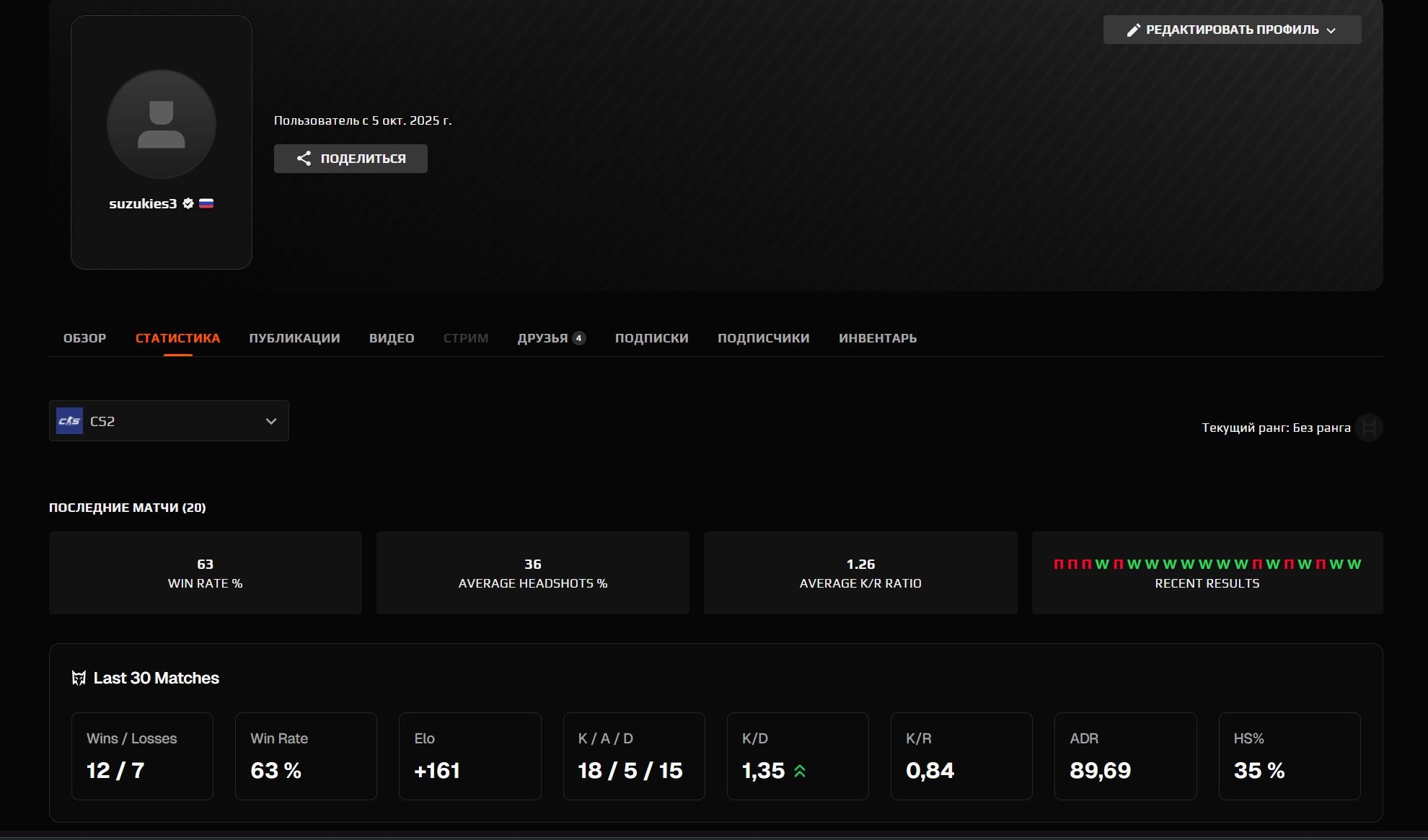Viewport: 1428px width, 840px height.
Task: Click the Elo +161 stat card
Action: [x=470, y=756]
